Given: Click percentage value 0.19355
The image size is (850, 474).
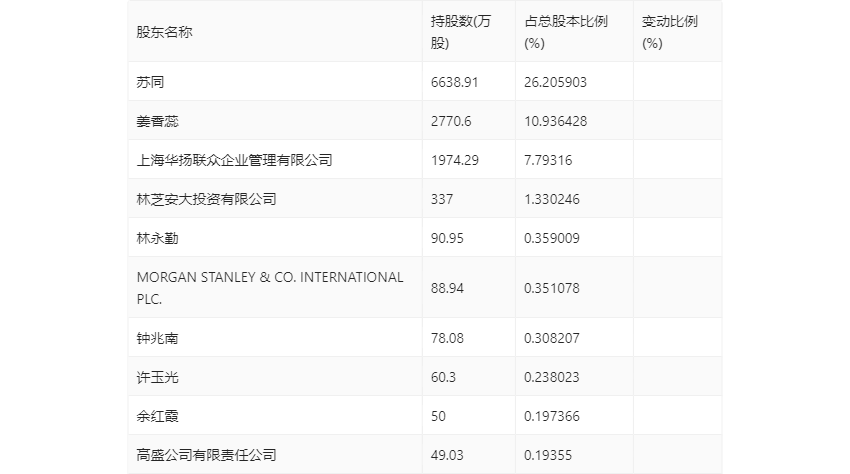Looking at the screenshot, I should coord(548,455).
